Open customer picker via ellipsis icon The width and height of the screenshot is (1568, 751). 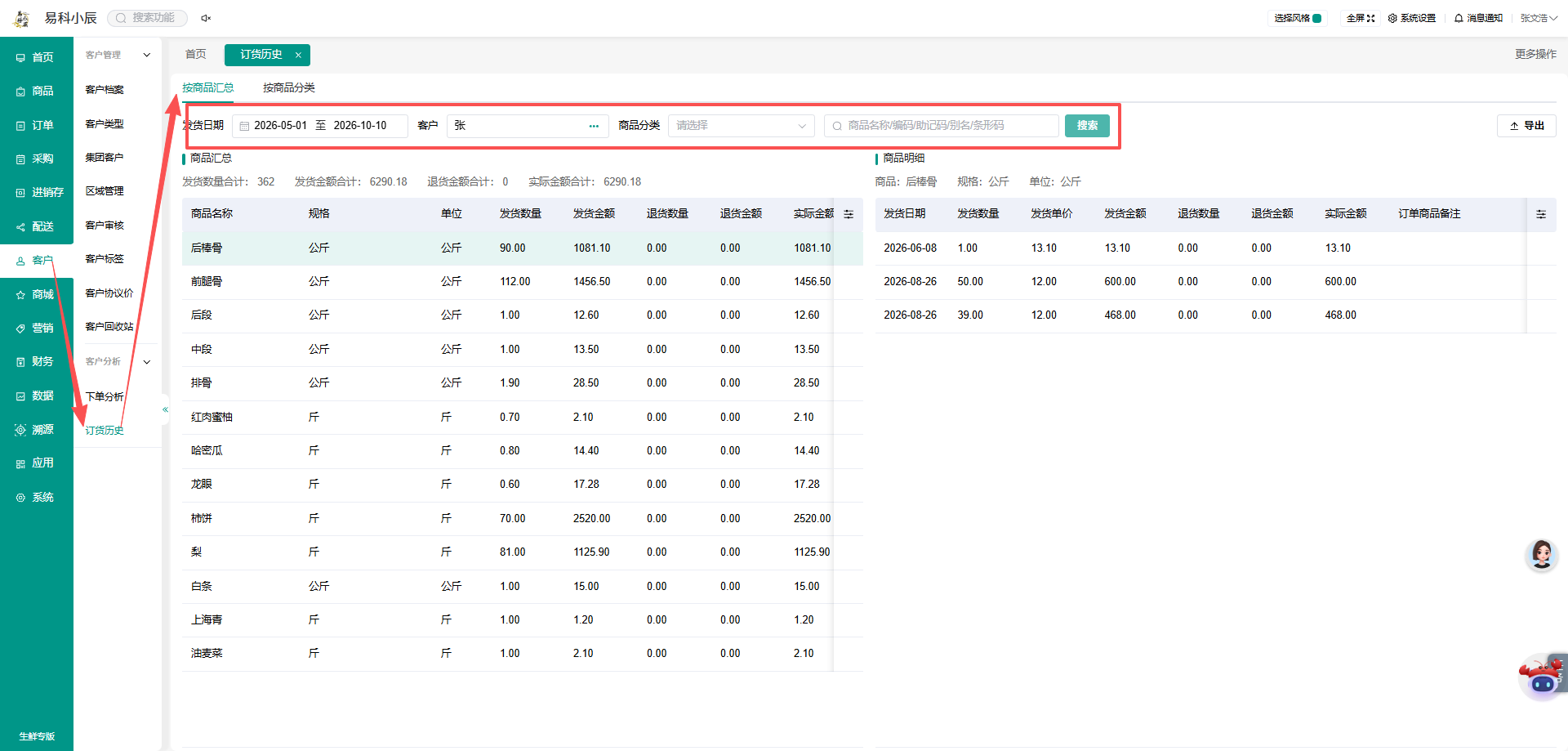594,126
